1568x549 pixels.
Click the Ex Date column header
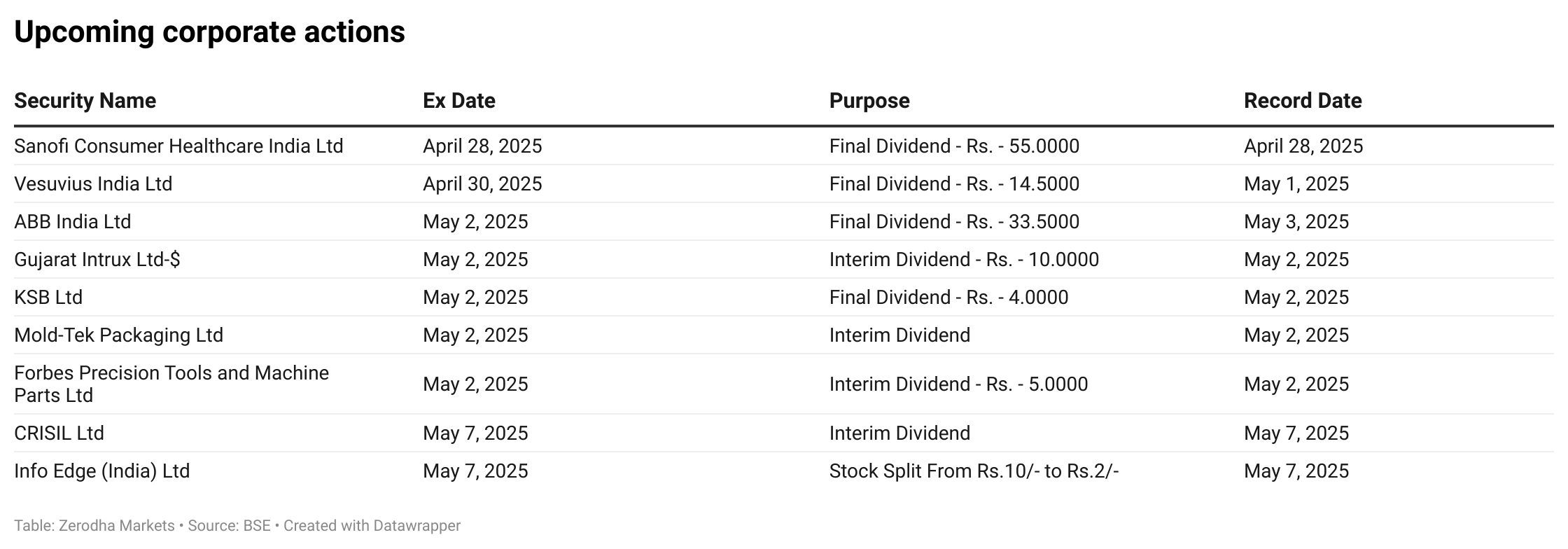(458, 101)
